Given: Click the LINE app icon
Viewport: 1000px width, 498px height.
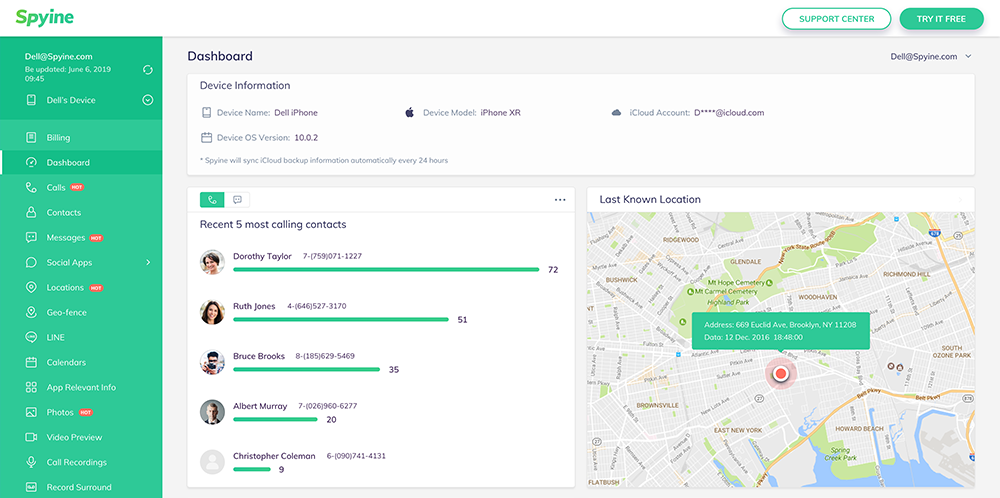Looking at the screenshot, I should [31, 337].
